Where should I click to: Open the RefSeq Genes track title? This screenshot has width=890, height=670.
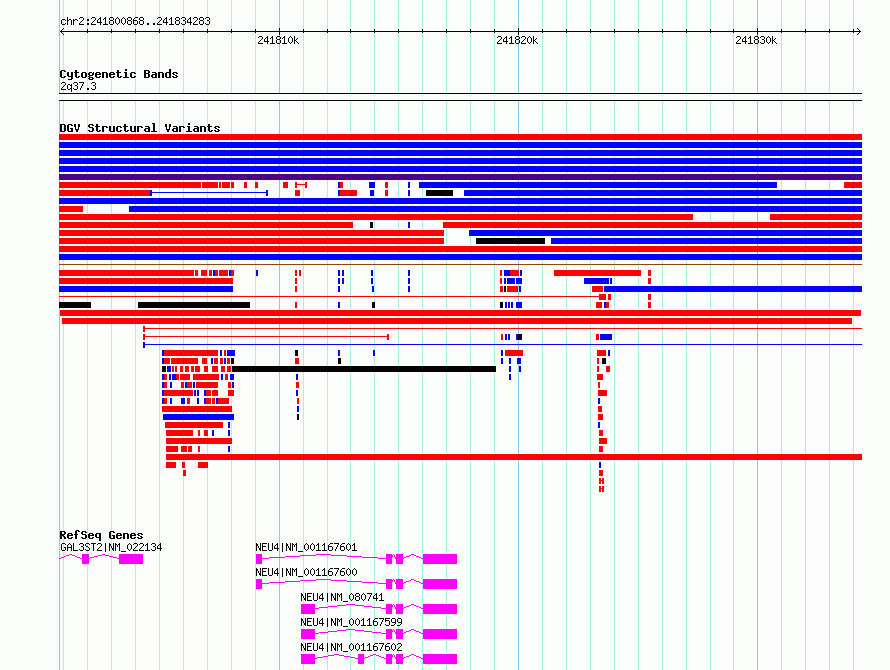(101, 535)
